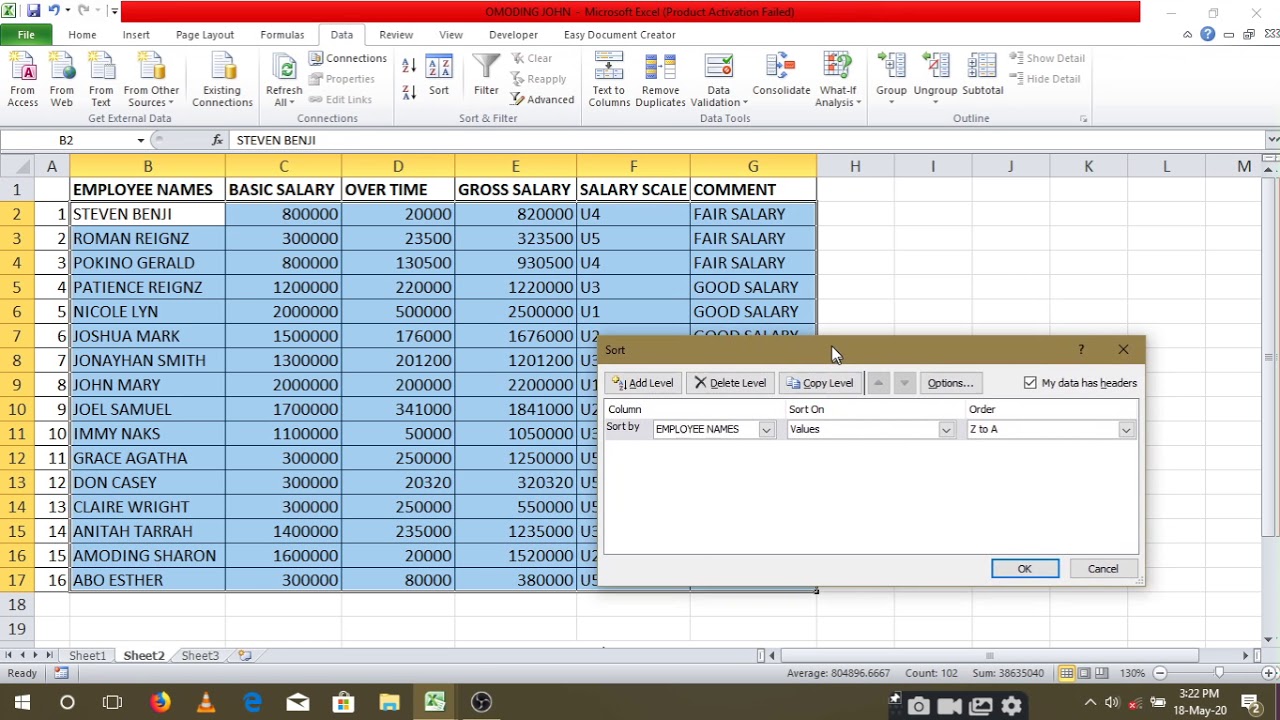Sort A to Z ascending icon

point(409,65)
